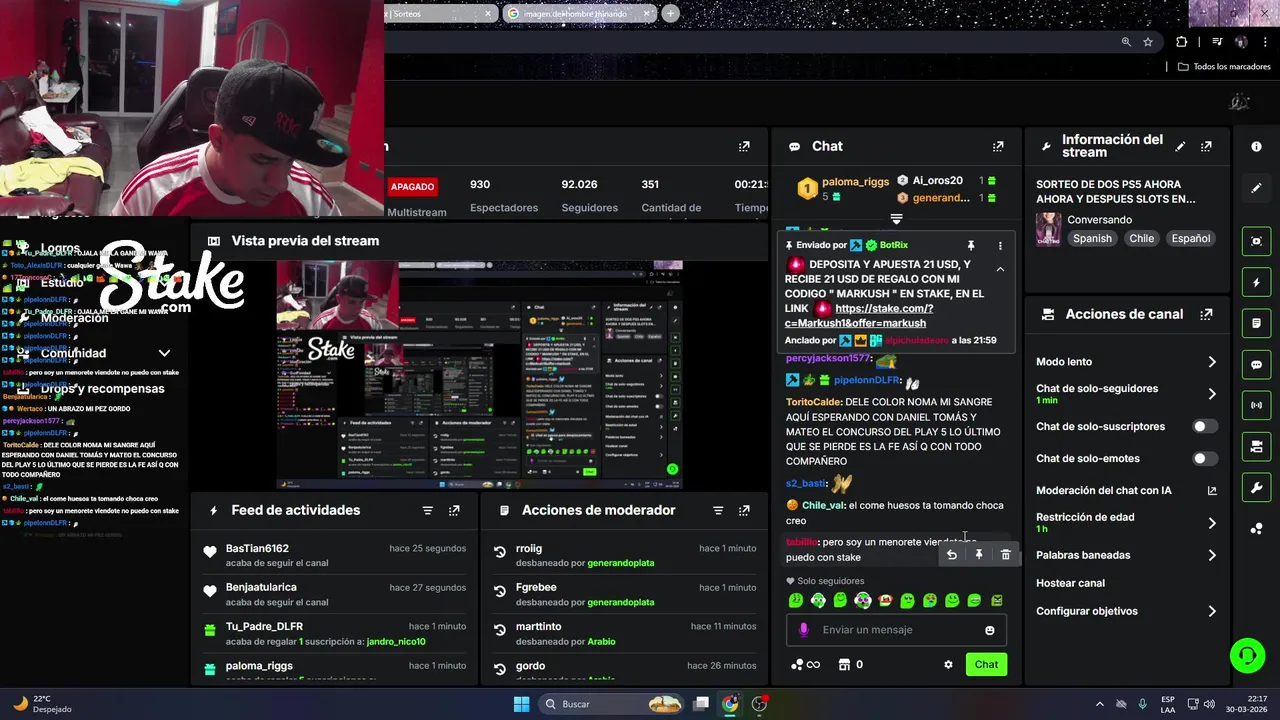Open the green headset support button

pos(1247,656)
